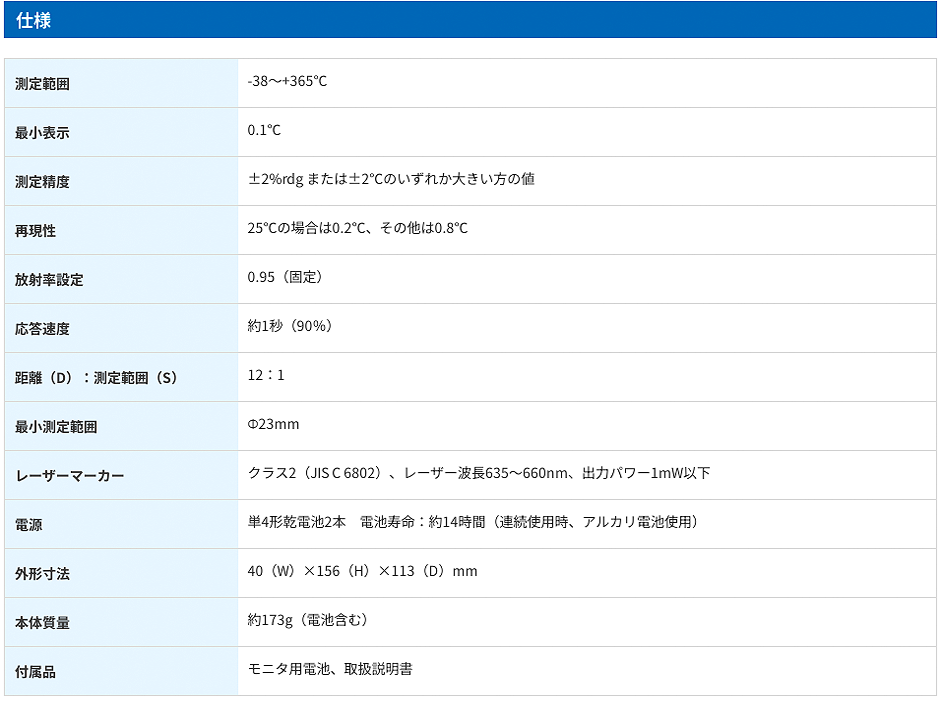Image resolution: width=940 pixels, height=708 pixels.
Task: Click the Φ23mm value text
Action: 273,424
